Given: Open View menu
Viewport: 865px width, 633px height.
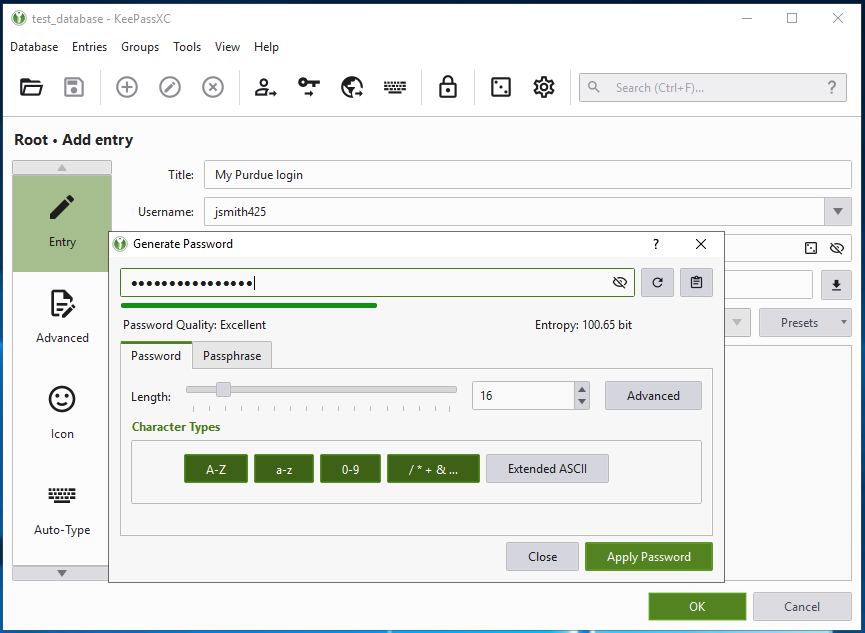Looking at the screenshot, I should click(227, 47).
